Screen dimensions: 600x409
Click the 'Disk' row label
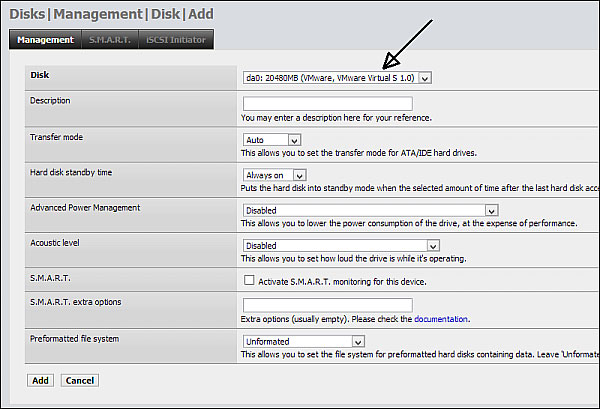[x=40, y=75]
